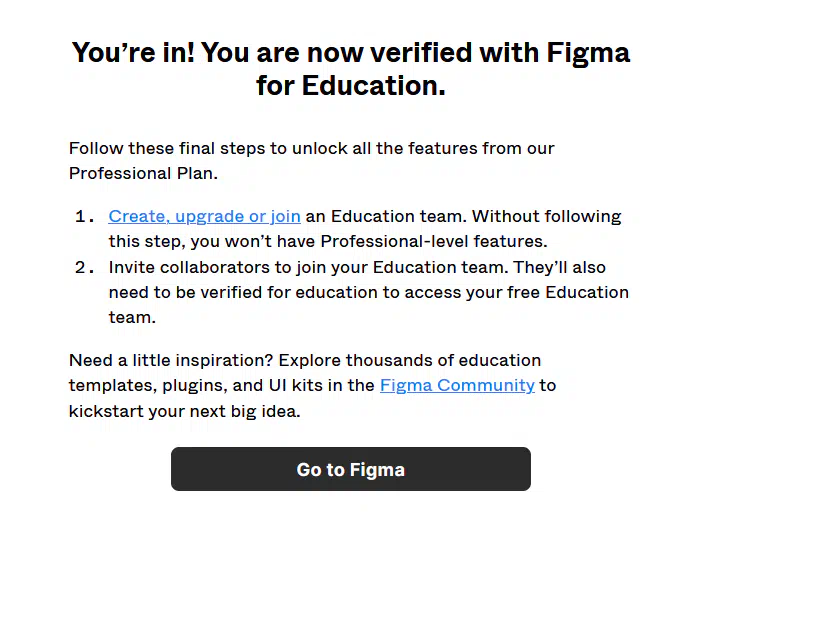Click the "Professional Plan." text
The image size is (840, 634).
tap(143, 174)
